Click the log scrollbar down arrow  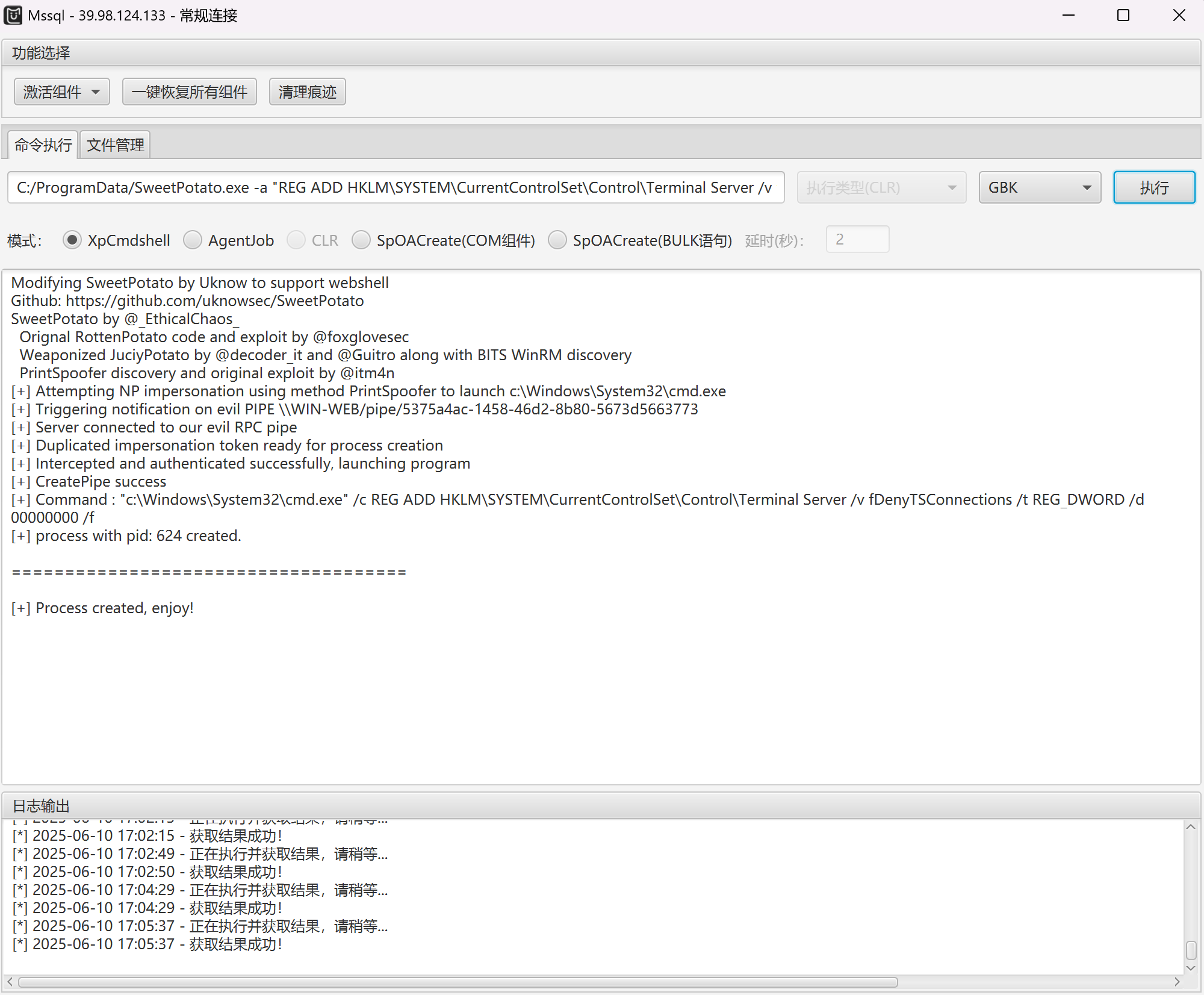(x=1190, y=968)
